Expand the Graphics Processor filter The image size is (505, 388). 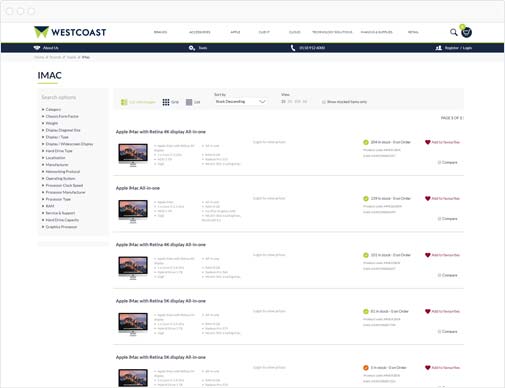(x=61, y=227)
